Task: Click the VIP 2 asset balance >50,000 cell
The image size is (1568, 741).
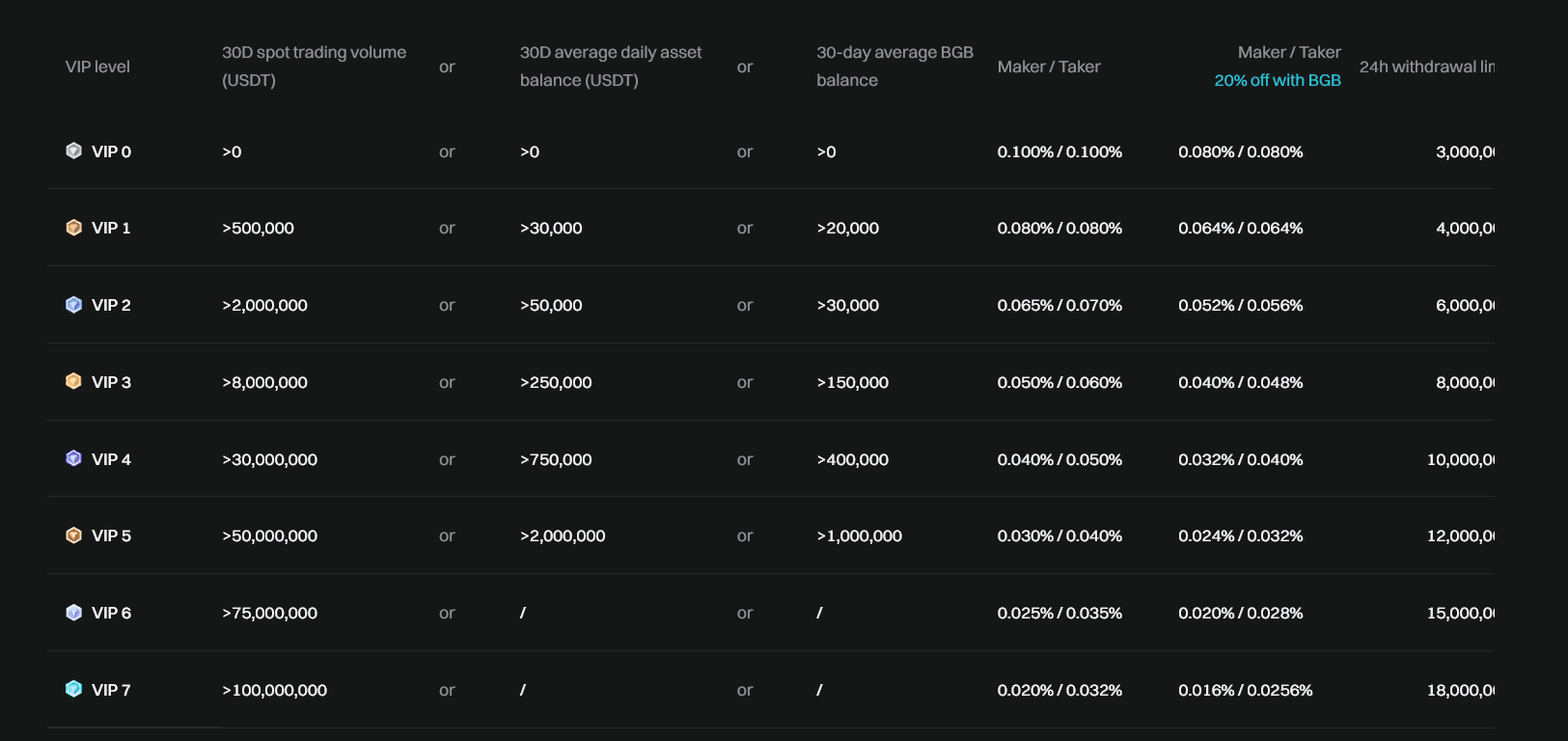Action: pyautogui.click(x=551, y=305)
